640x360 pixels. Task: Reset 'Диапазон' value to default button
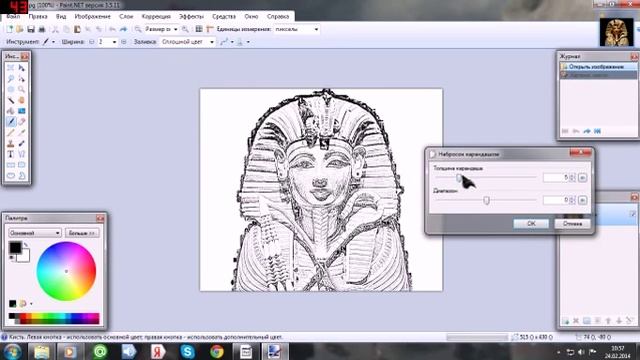pos(582,200)
